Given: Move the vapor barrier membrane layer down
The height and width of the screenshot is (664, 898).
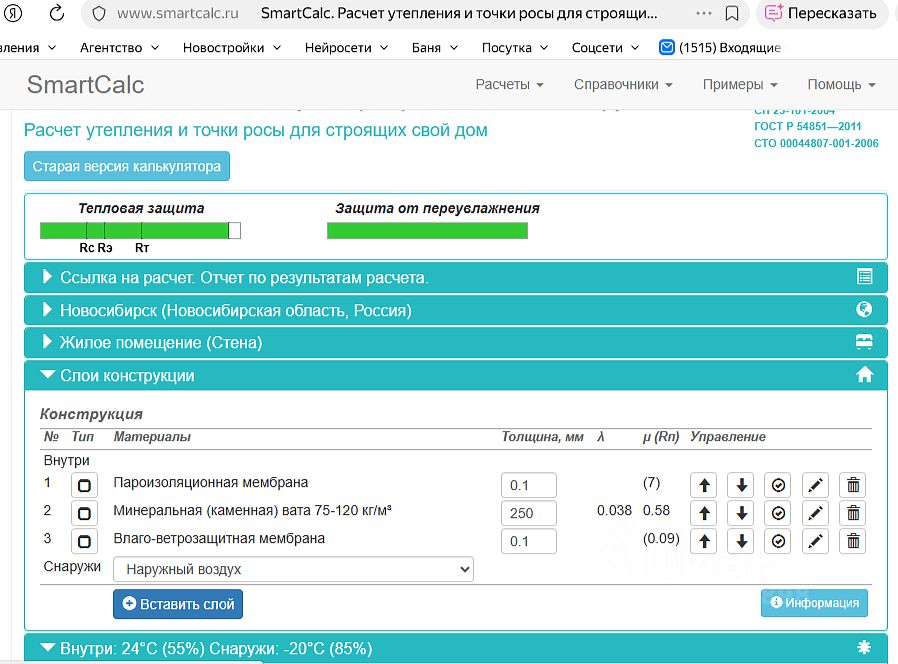Looking at the screenshot, I should pyautogui.click(x=741, y=485).
